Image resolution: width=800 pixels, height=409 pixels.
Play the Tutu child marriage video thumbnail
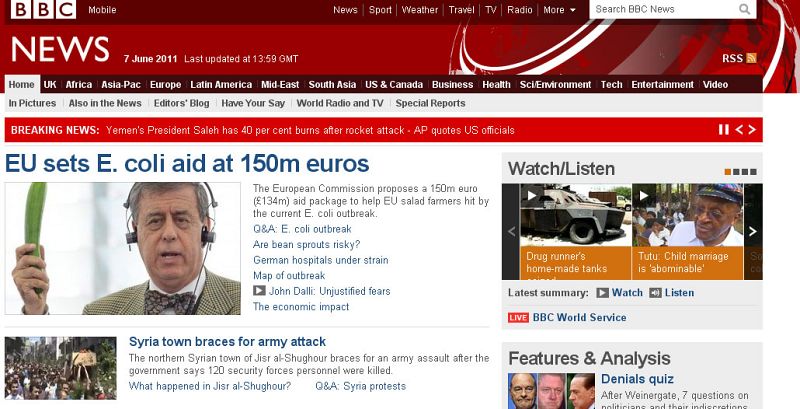click(x=687, y=214)
